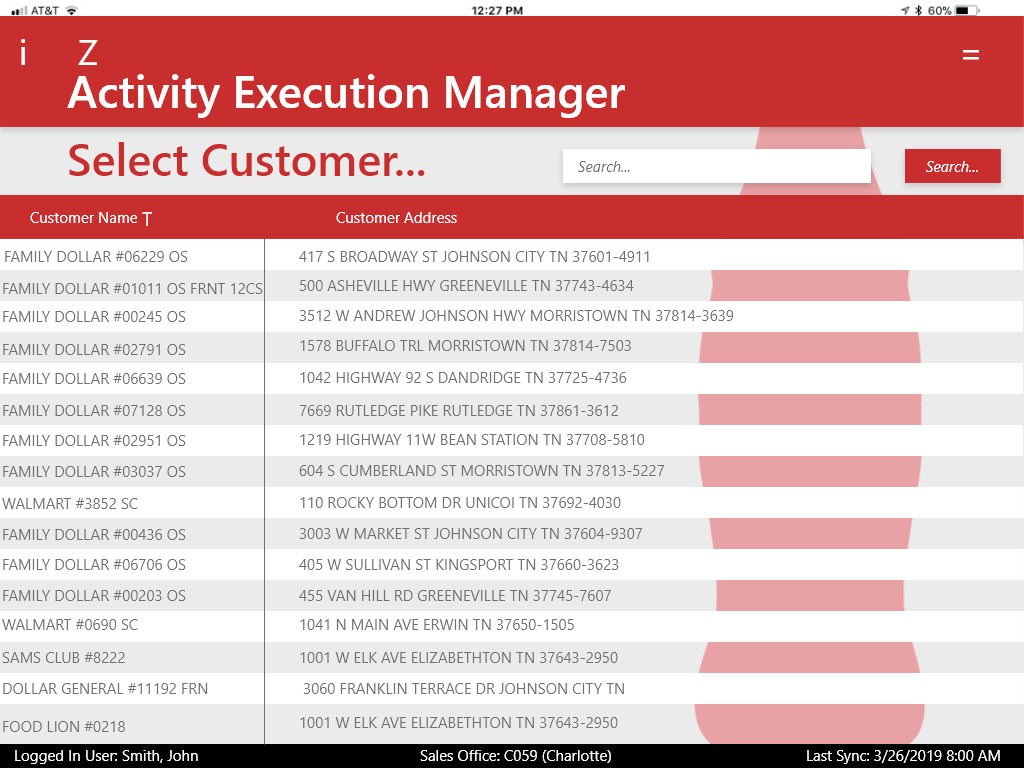Click address 7669 RUTLEDGE PIKE RUTLEDGE
This screenshot has height=768, width=1024.
click(458, 411)
